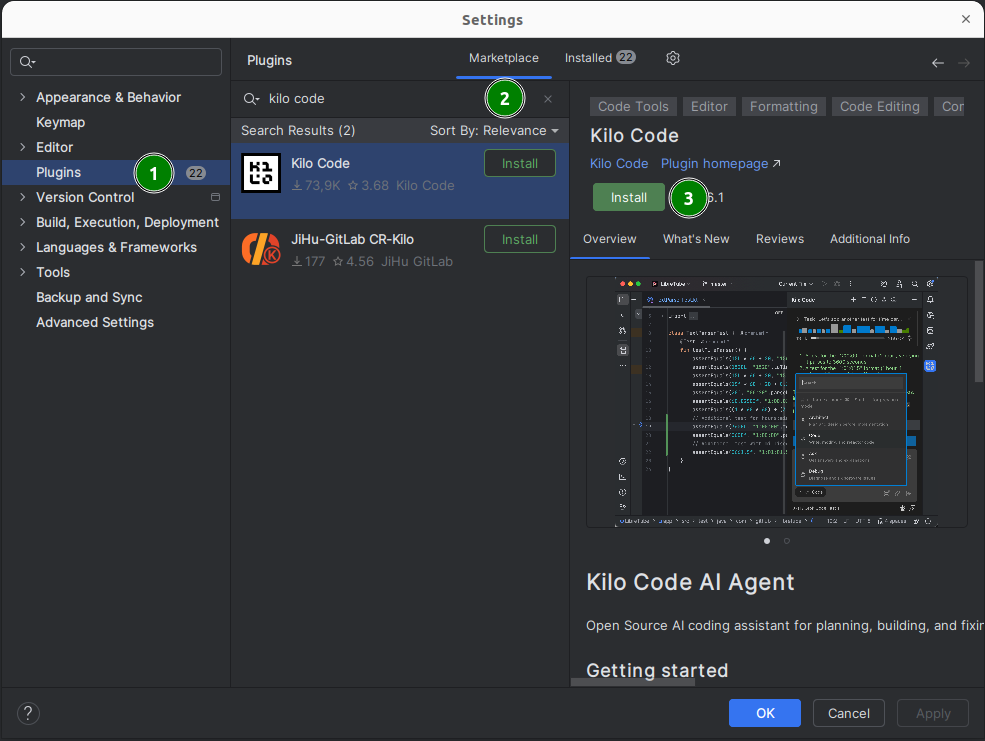This screenshot has width=985, height=741.
Task: Open the Plugins settings gear icon
Action: (672, 58)
